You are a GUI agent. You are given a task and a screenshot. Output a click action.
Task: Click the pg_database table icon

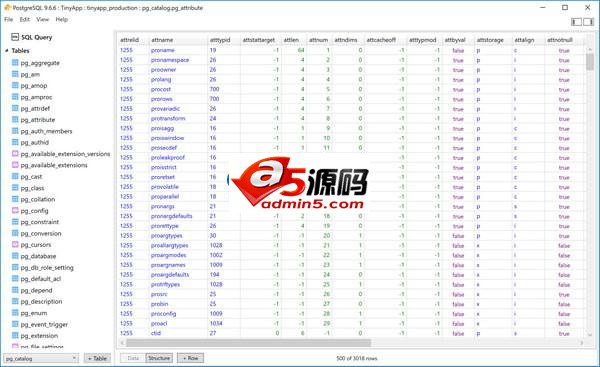pyautogui.click(x=15, y=256)
